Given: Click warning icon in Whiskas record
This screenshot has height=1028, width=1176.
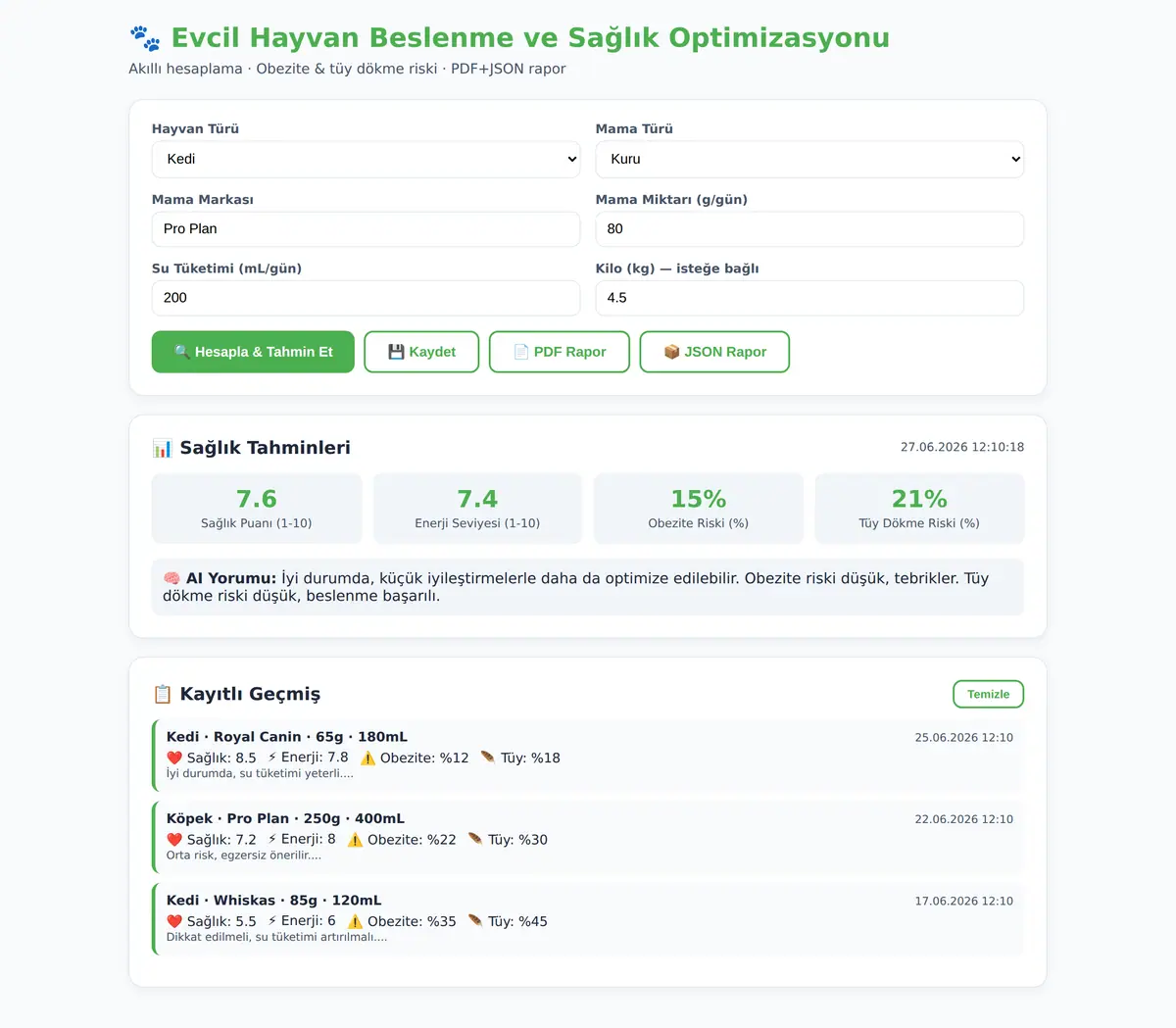Looking at the screenshot, I should tap(355, 921).
